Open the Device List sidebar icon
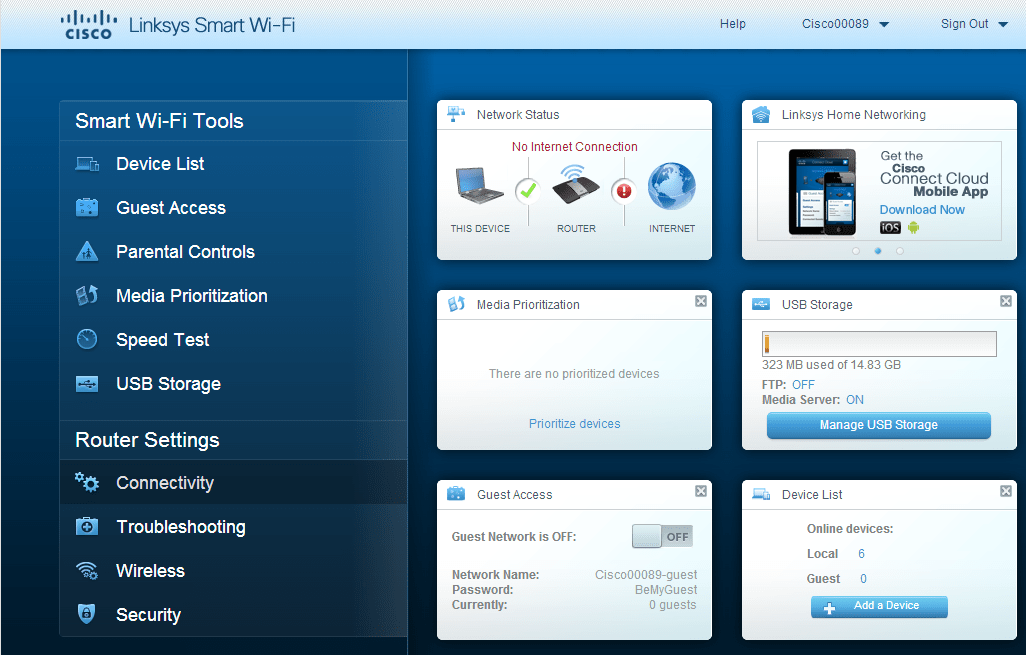1026x655 pixels. (x=88, y=163)
